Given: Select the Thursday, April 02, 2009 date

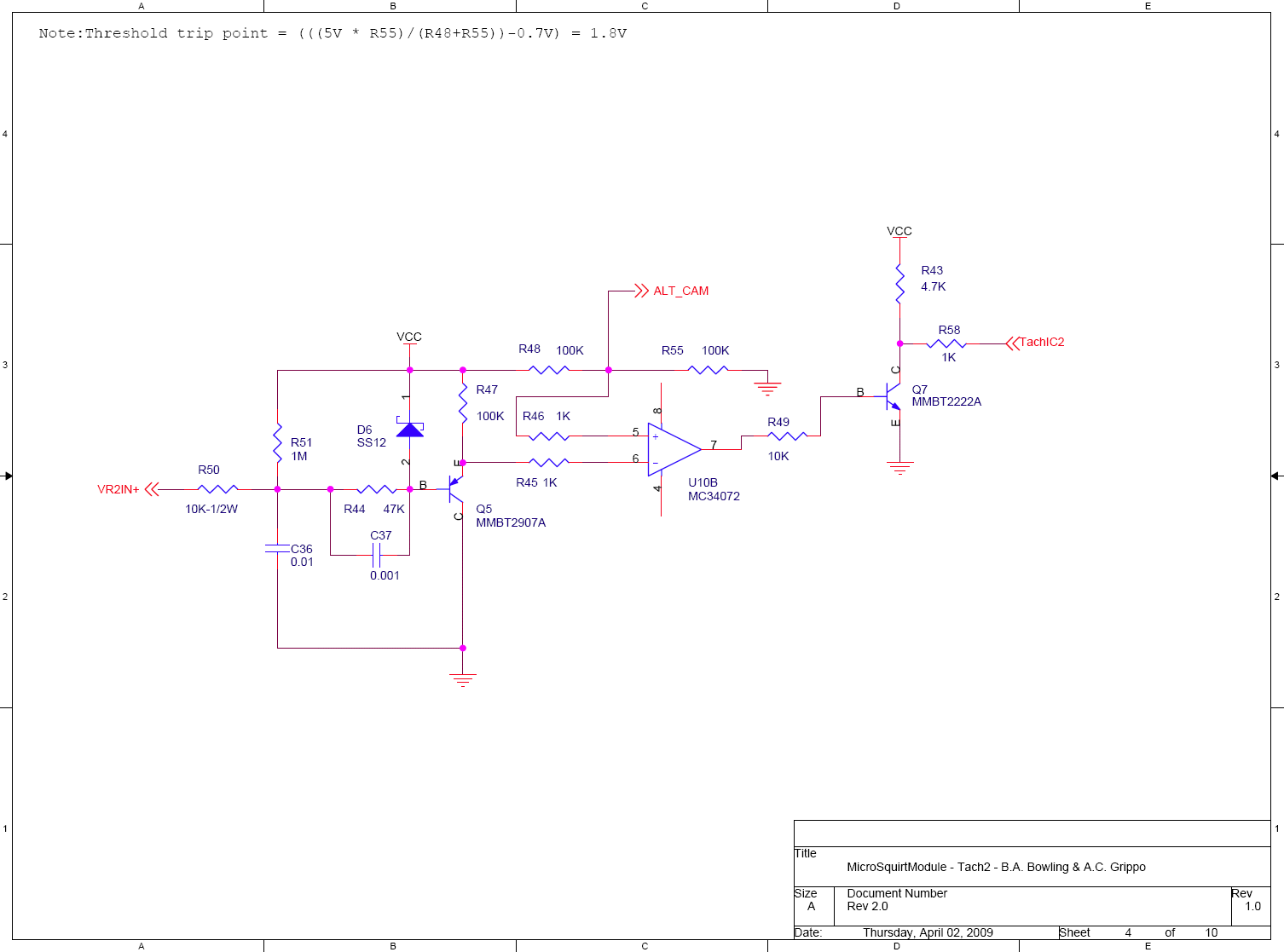Looking at the screenshot, I should (x=928, y=932).
